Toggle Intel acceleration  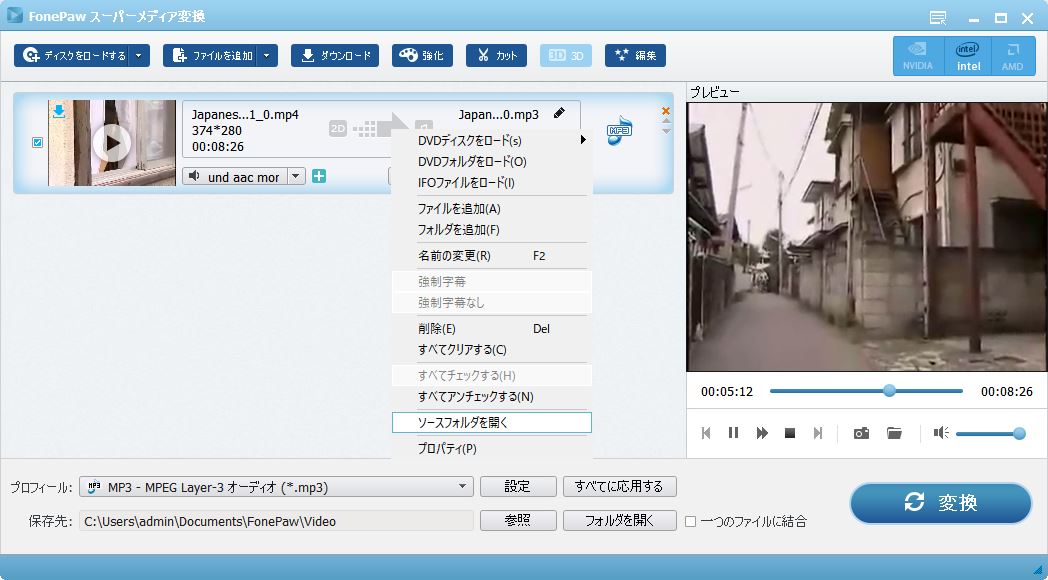pos(968,55)
